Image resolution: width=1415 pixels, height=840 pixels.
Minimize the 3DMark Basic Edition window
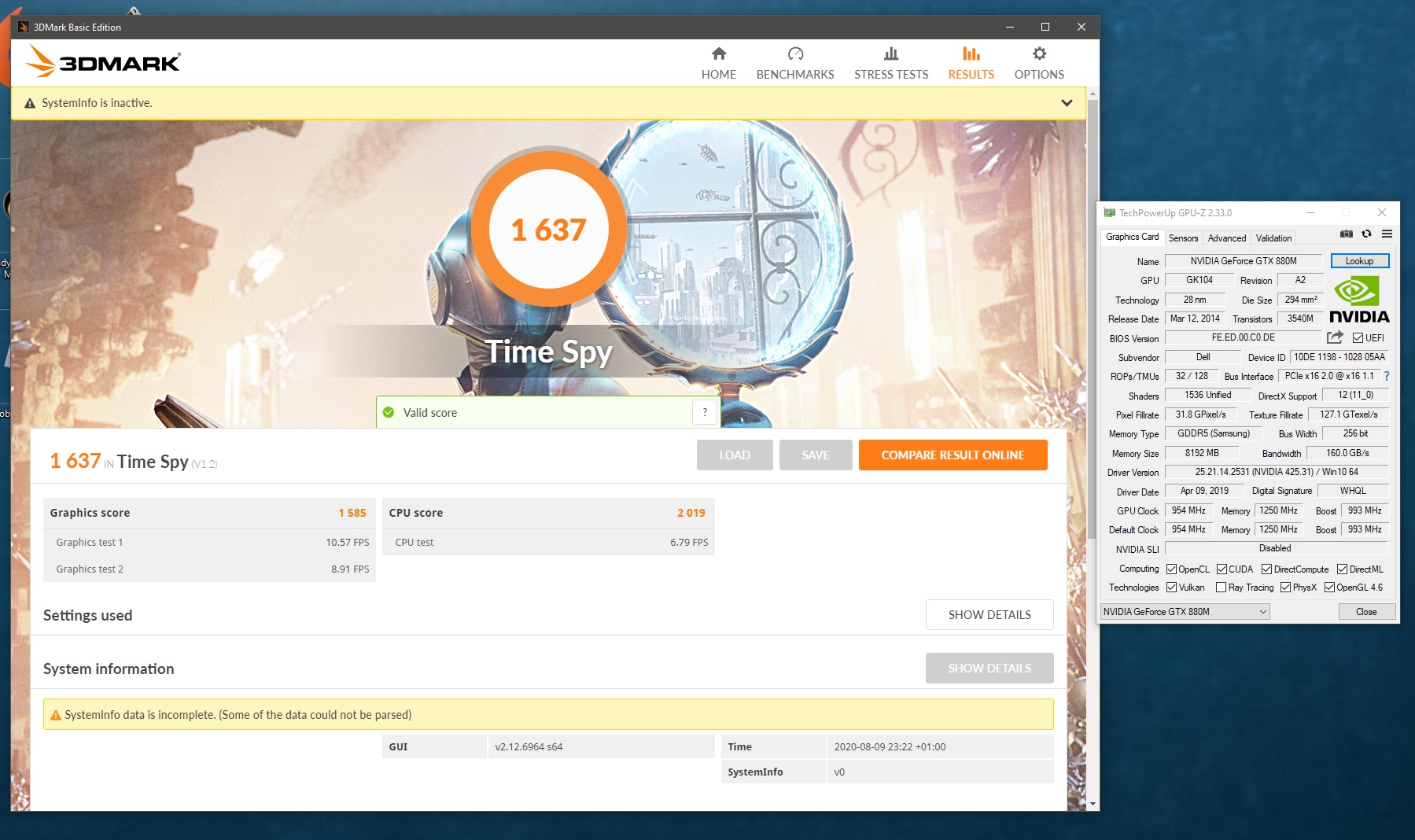click(x=1009, y=27)
